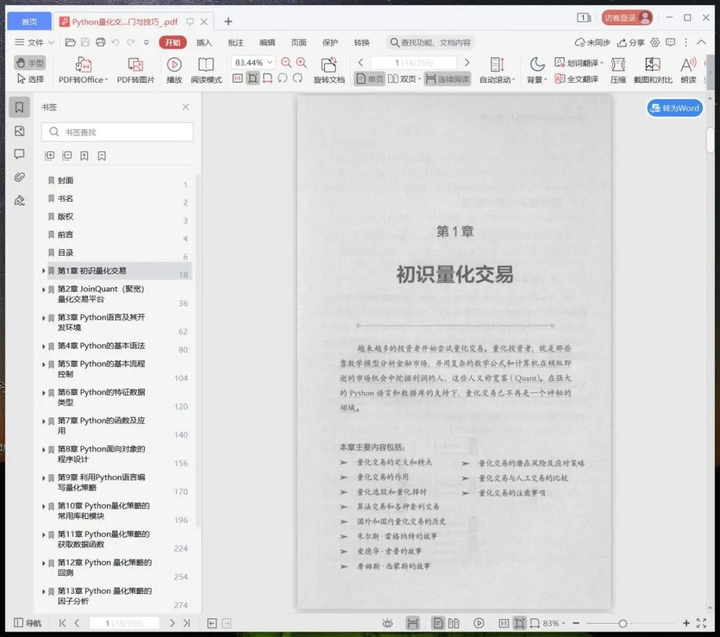Open the 编辑 ribbon tab

(x=267, y=42)
